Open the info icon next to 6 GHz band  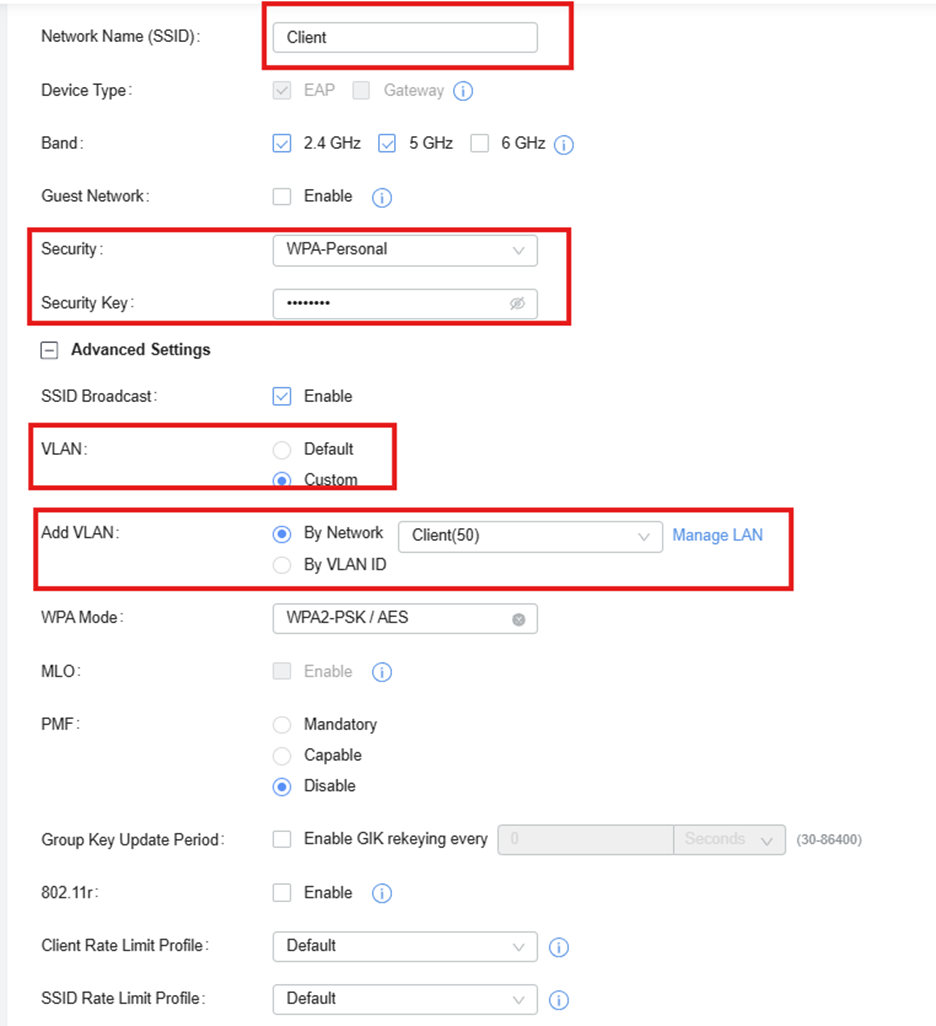coord(564,145)
